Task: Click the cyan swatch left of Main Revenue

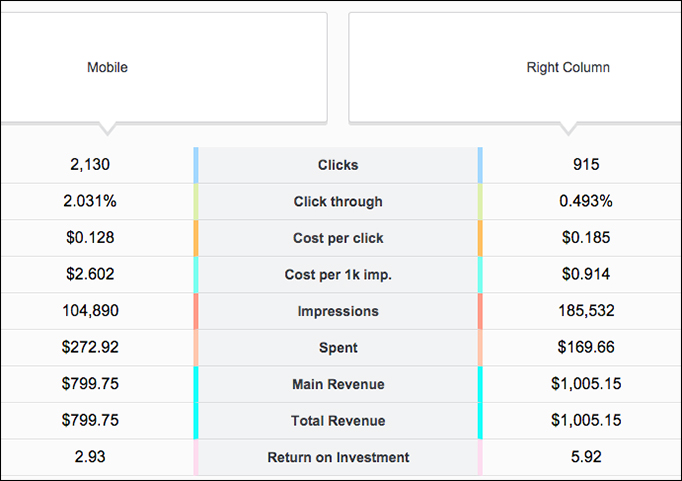Action: tap(196, 384)
